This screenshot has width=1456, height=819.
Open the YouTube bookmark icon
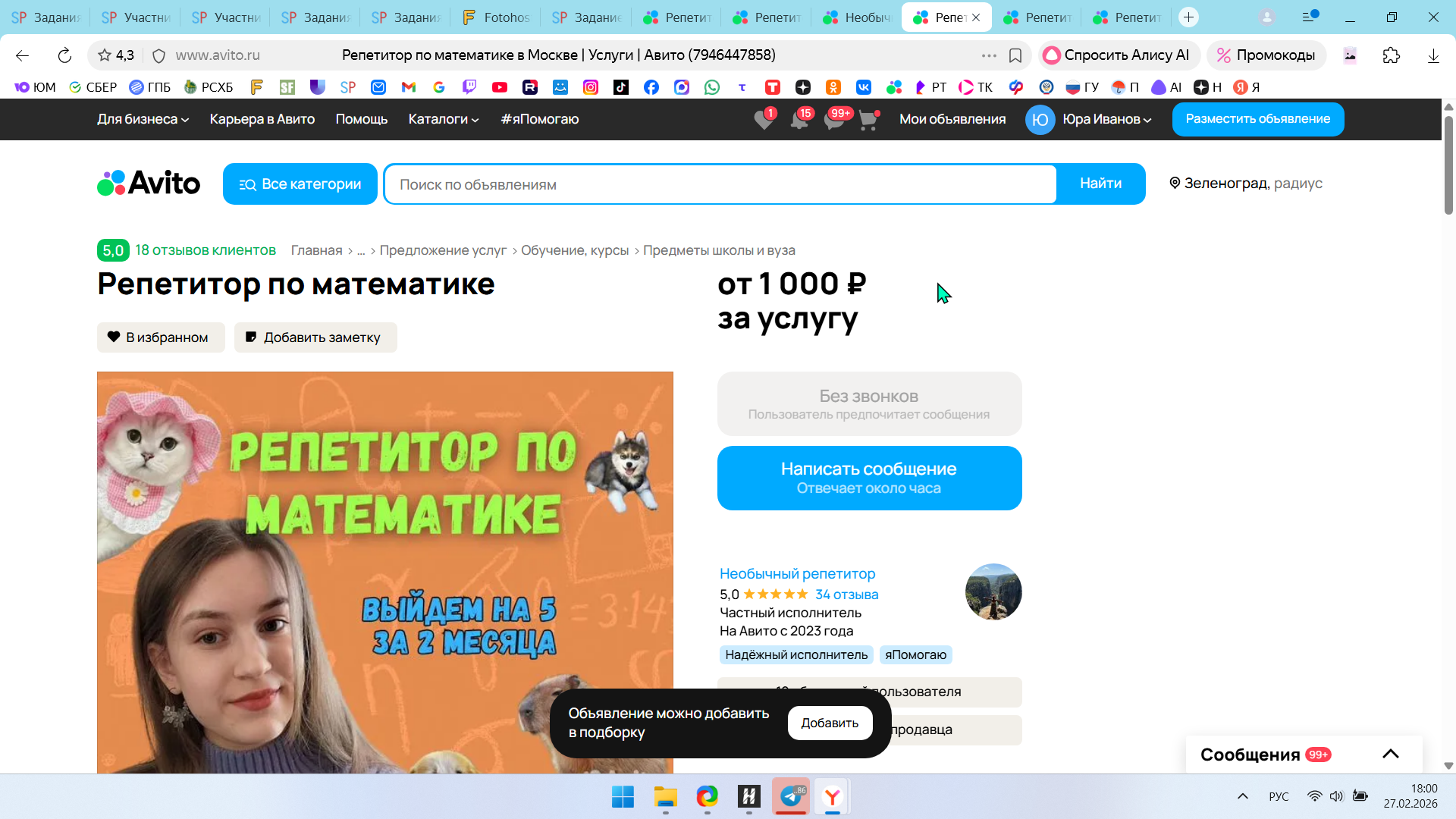[500, 87]
